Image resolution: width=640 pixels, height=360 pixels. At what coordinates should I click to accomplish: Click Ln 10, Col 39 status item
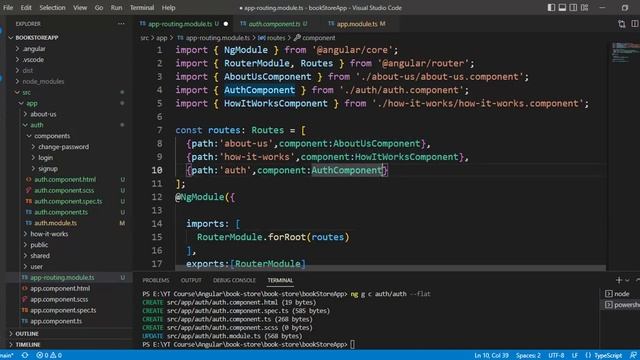pos(491,355)
